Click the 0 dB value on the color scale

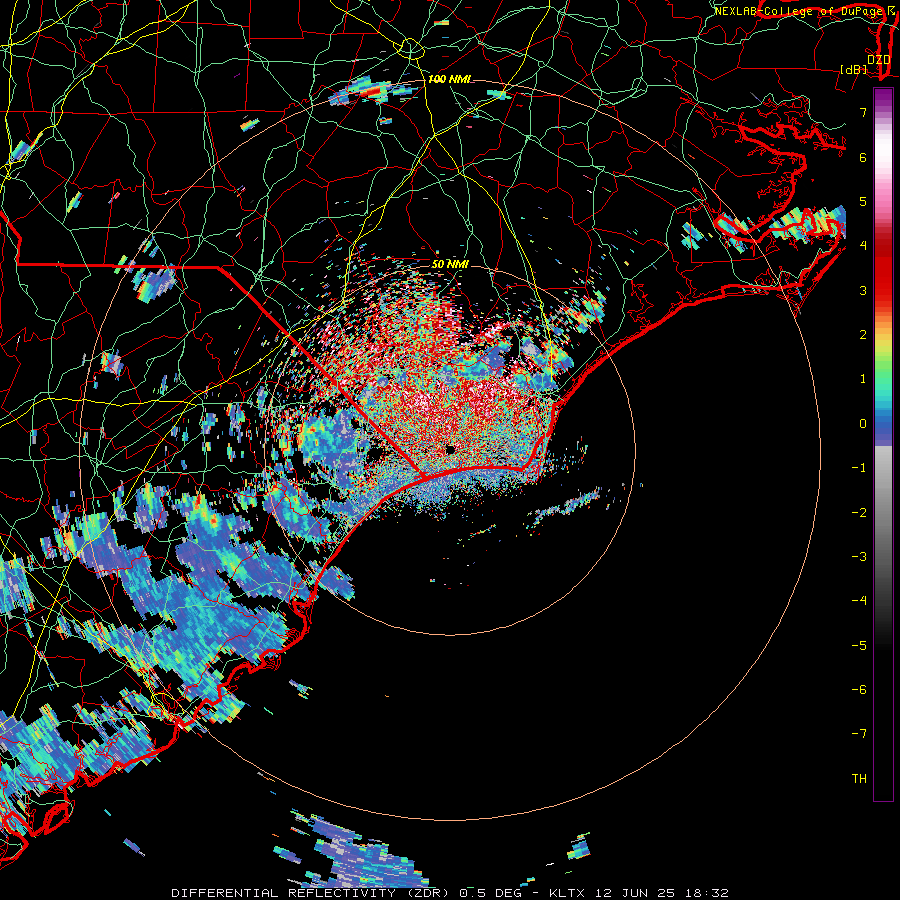(x=863, y=424)
